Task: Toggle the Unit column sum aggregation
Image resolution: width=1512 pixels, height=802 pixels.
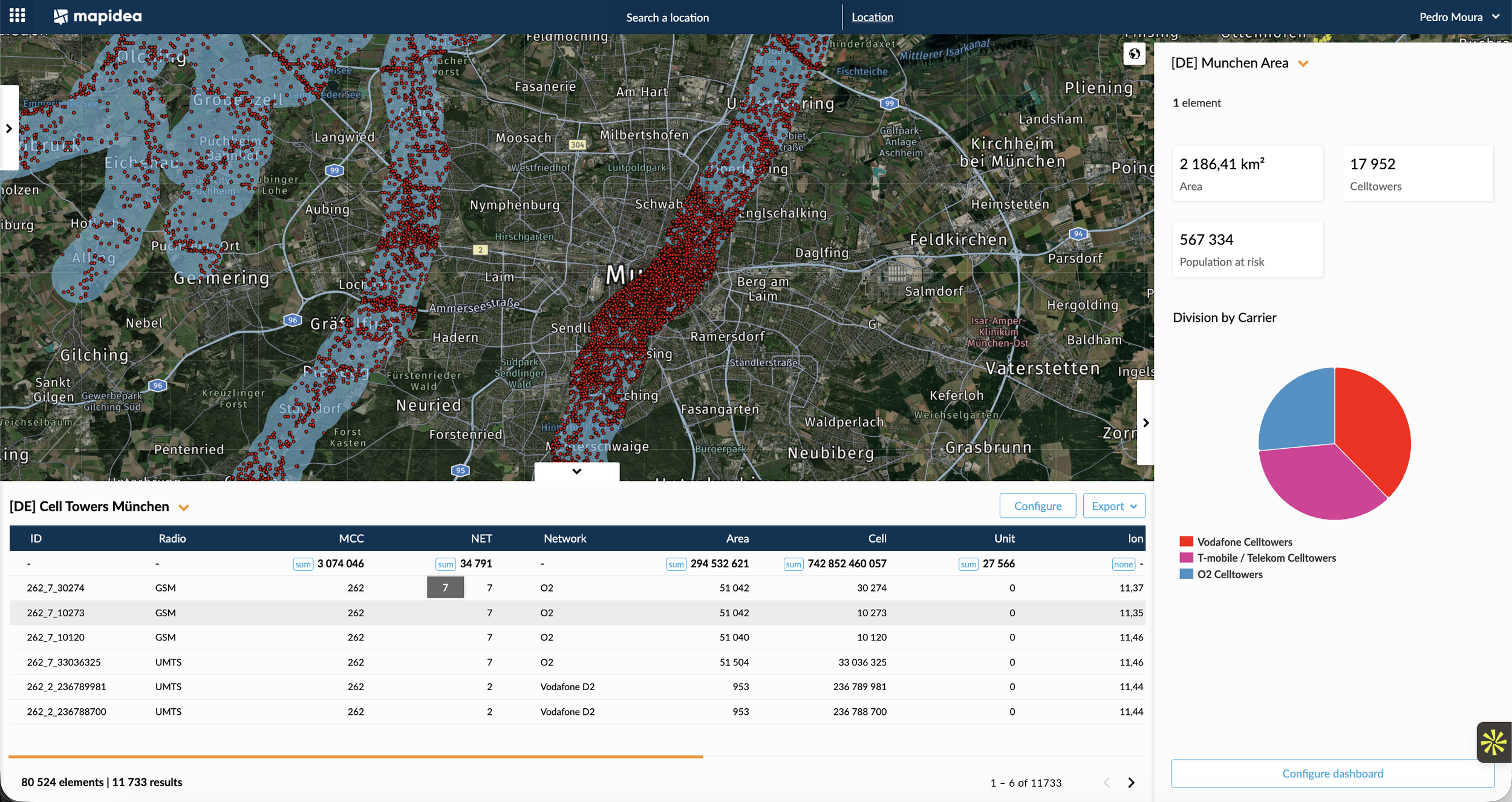Action: pyautogui.click(x=968, y=564)
